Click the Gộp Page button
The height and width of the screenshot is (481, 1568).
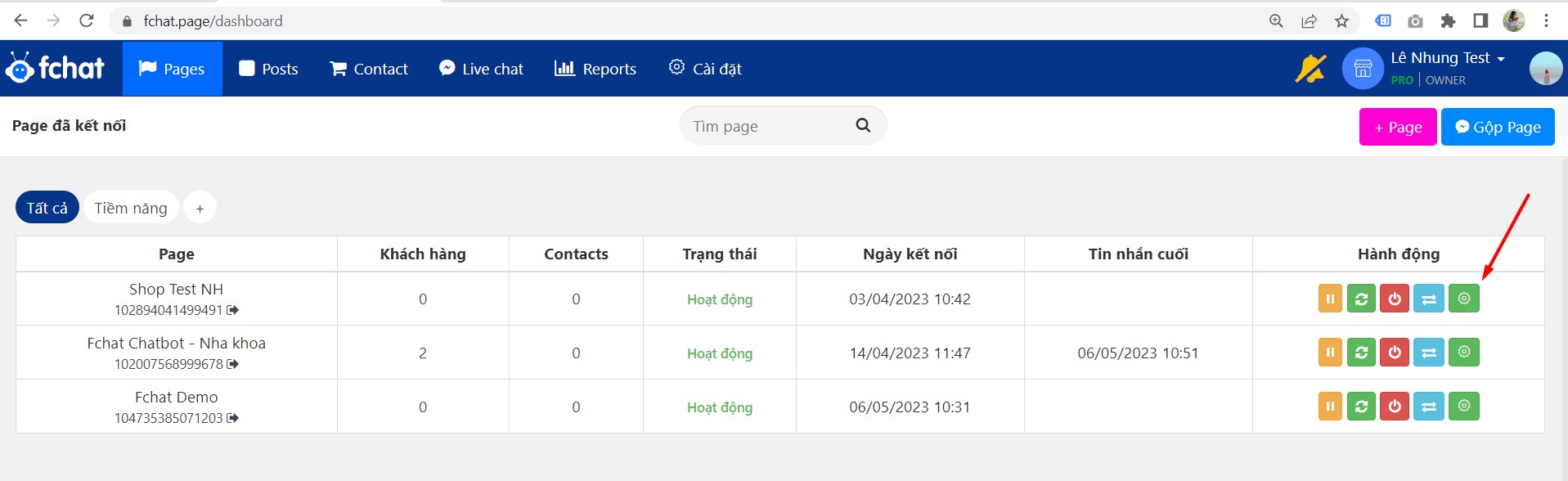click(x=1497, y=127)
